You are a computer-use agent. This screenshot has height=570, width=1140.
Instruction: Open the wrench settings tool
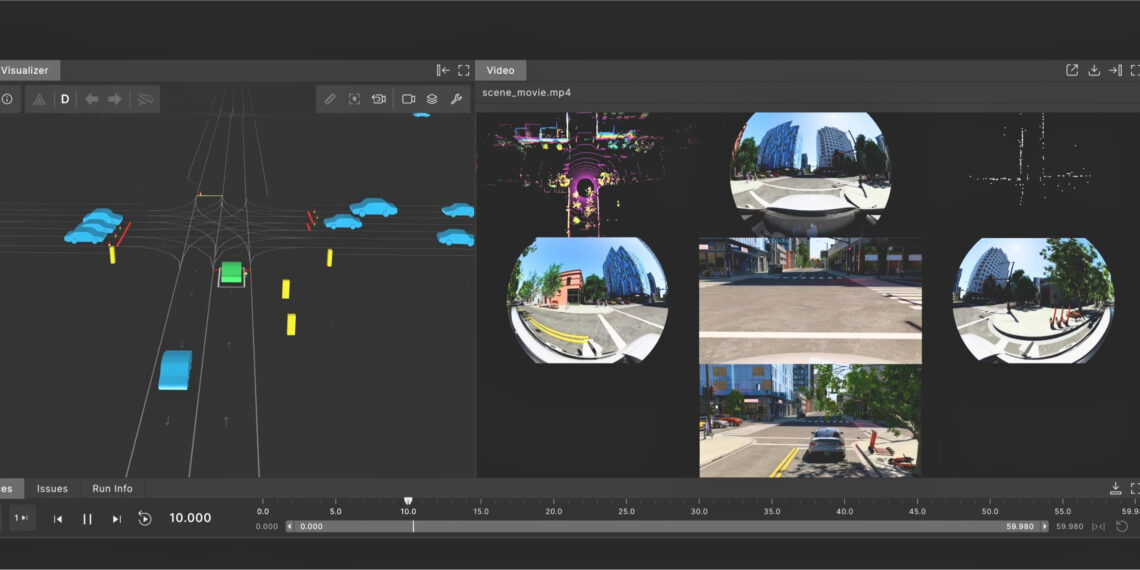pyautogui.click(x=456, y=99)
